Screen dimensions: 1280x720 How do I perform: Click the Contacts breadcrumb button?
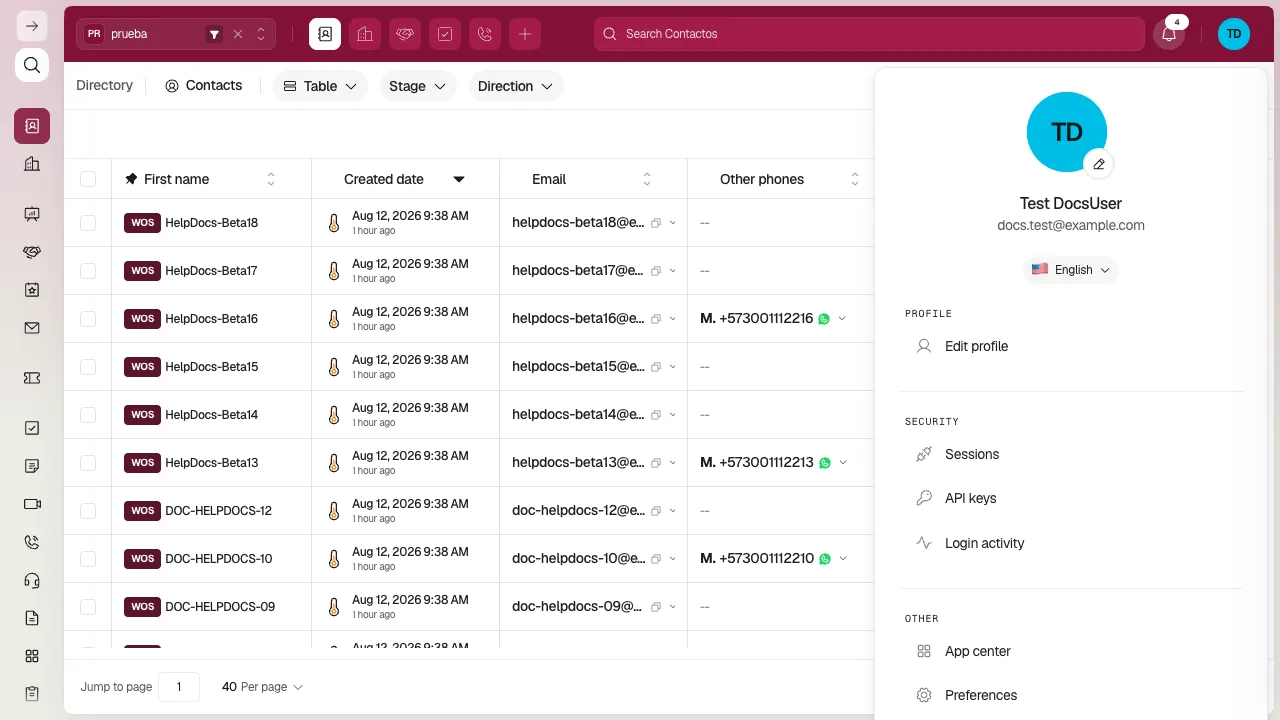[204, 86]
